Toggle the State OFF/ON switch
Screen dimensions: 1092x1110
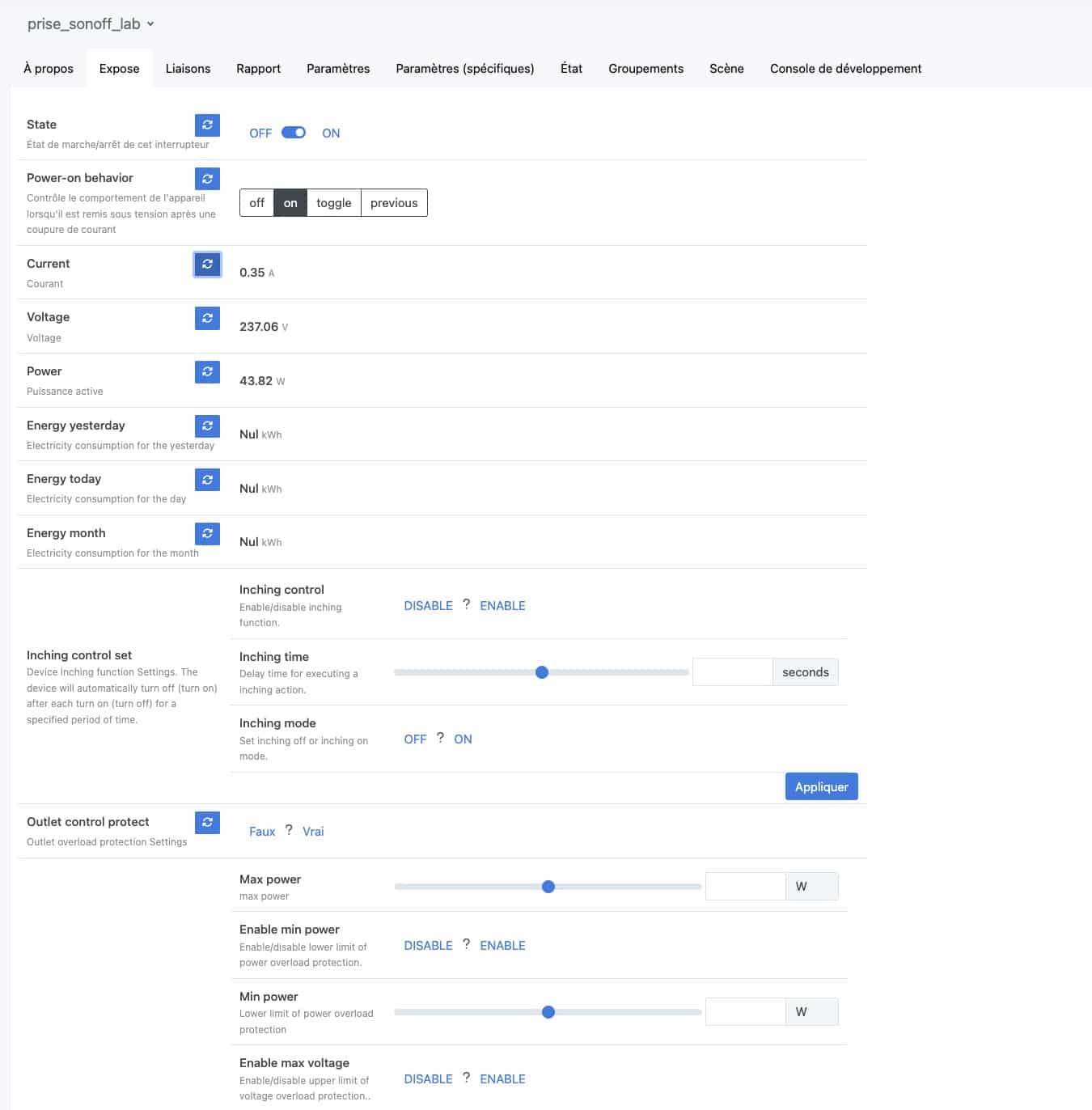pyautogui.click(x=294, y=133)
